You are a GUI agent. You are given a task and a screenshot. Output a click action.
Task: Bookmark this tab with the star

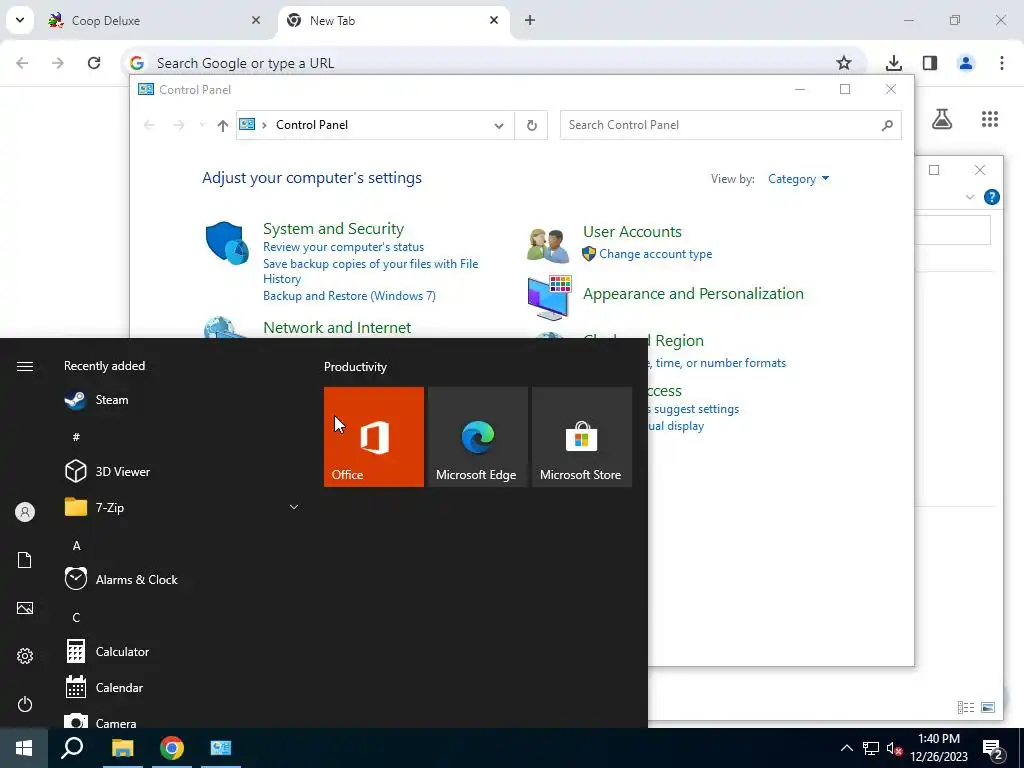pos(844,63)
